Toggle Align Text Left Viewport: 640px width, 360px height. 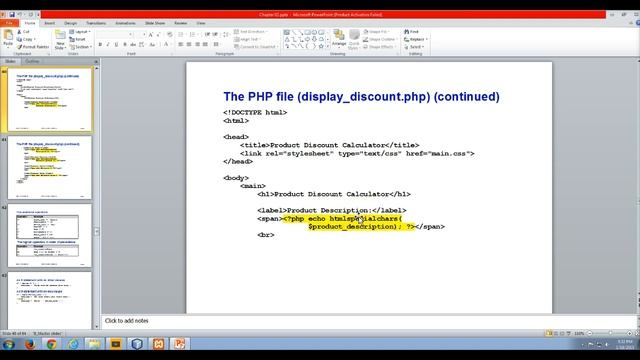point(180,44)
